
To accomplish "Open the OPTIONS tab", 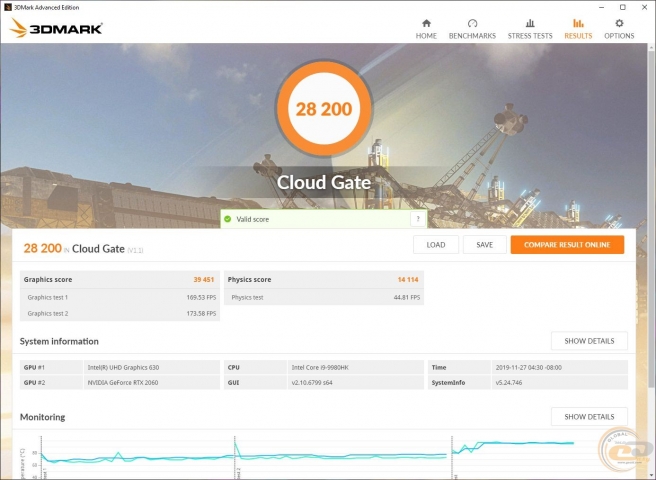I will (x=619, y=29).
